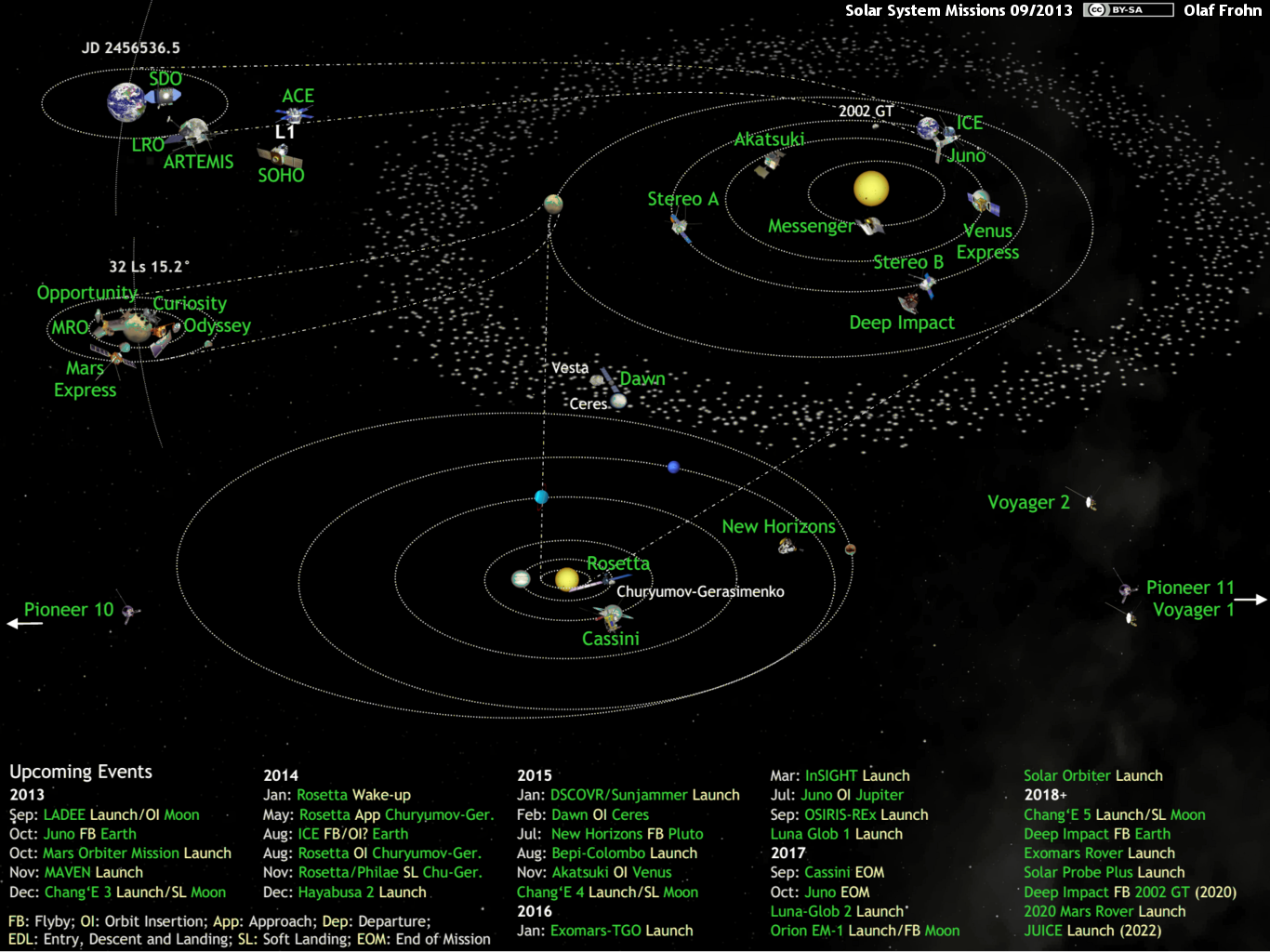
Task: Click the "Hayabusa 2 Launch" event
Action: click(363, 892)
